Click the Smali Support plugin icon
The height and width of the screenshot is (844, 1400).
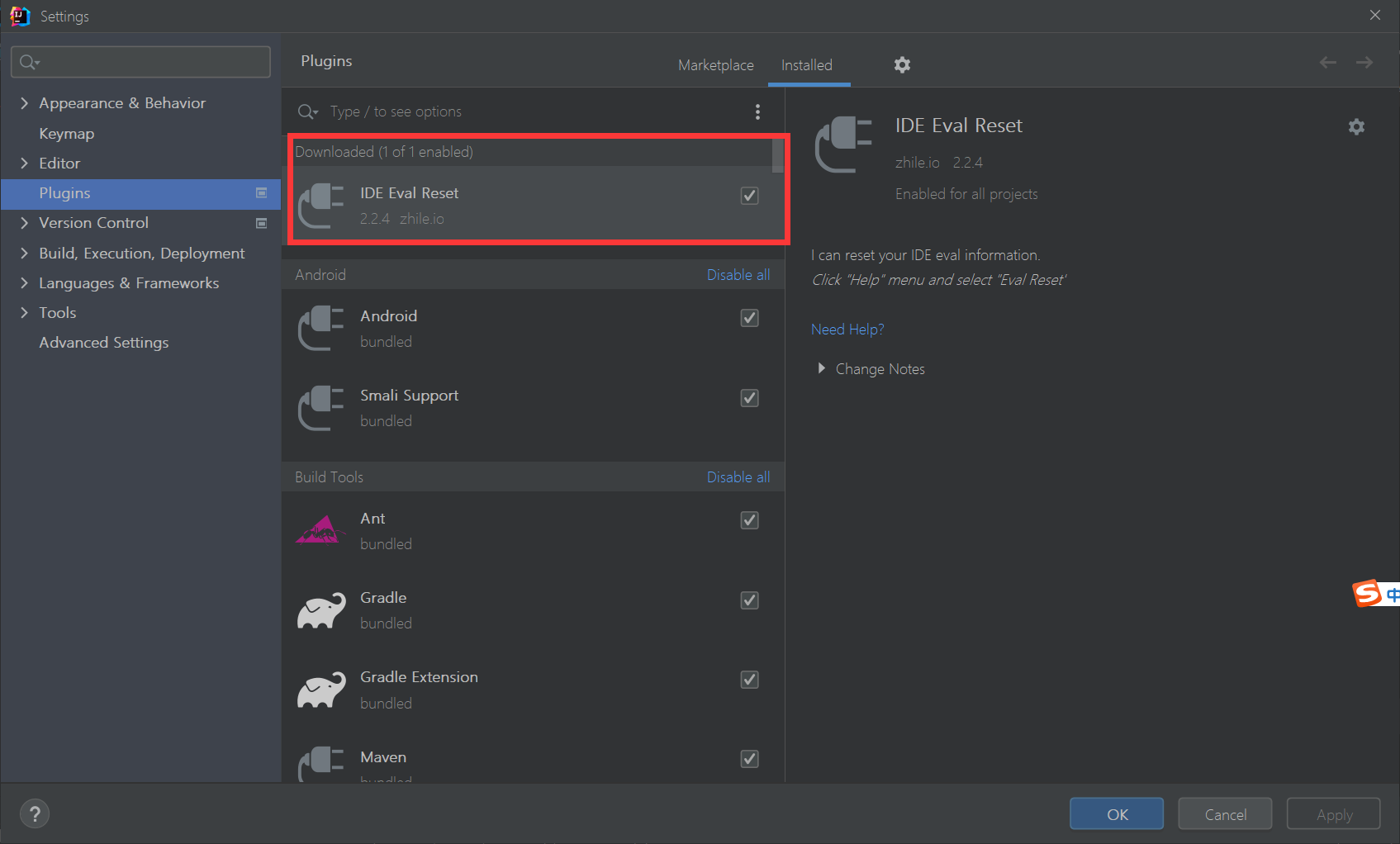coord(321,408)
